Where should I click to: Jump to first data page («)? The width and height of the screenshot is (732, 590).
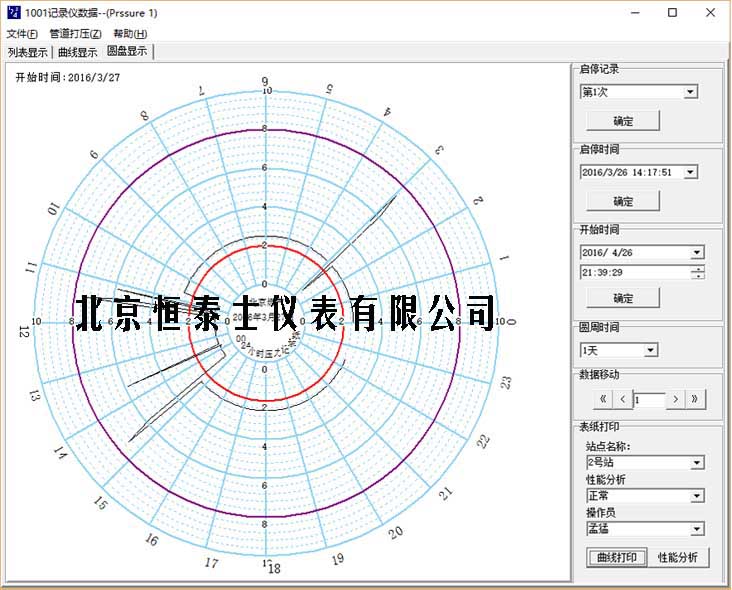click(x=603, y=399)
